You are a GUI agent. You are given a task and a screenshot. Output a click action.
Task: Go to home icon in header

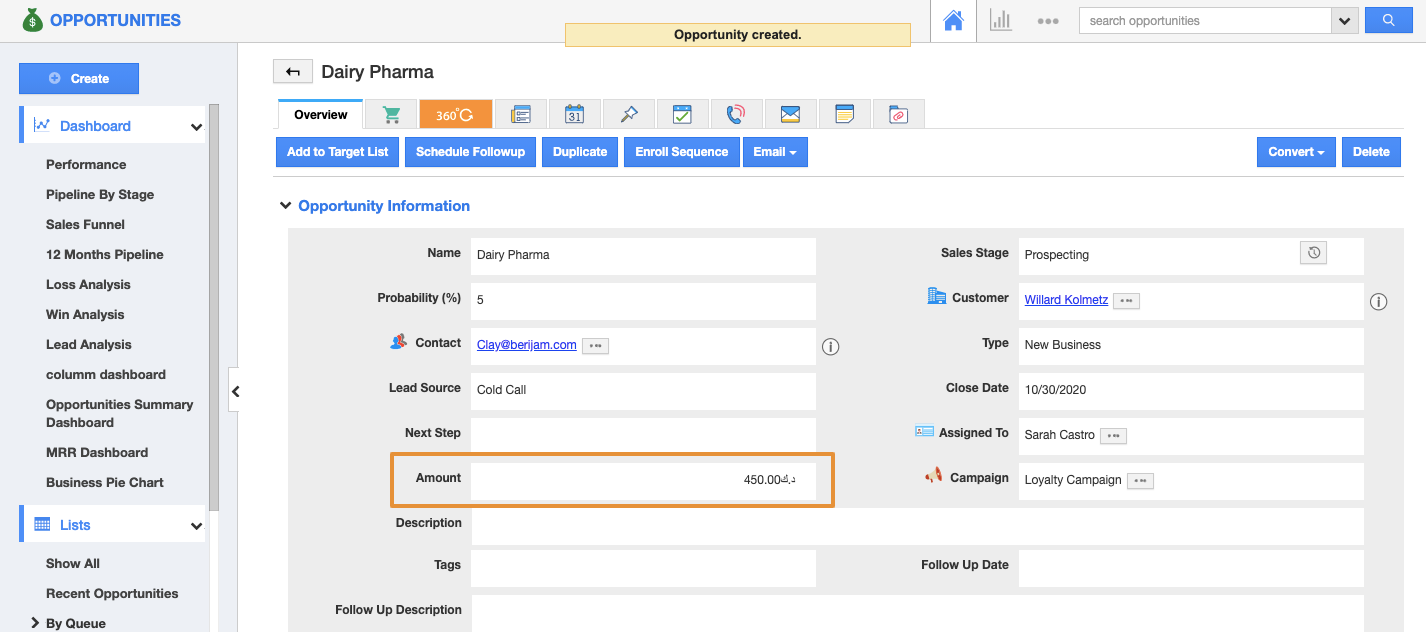953,21
